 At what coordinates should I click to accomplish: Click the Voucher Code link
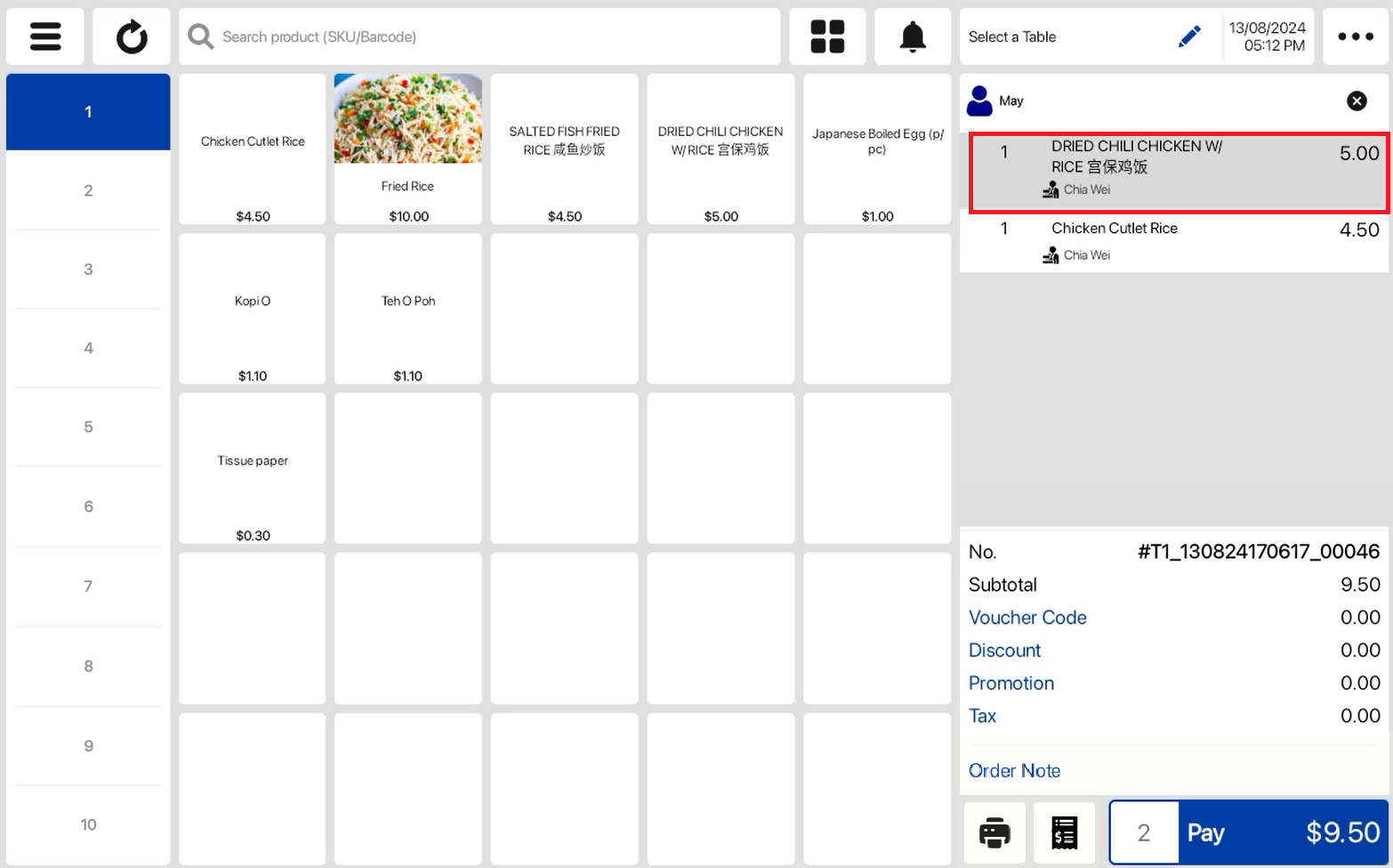pos(1027,617)
